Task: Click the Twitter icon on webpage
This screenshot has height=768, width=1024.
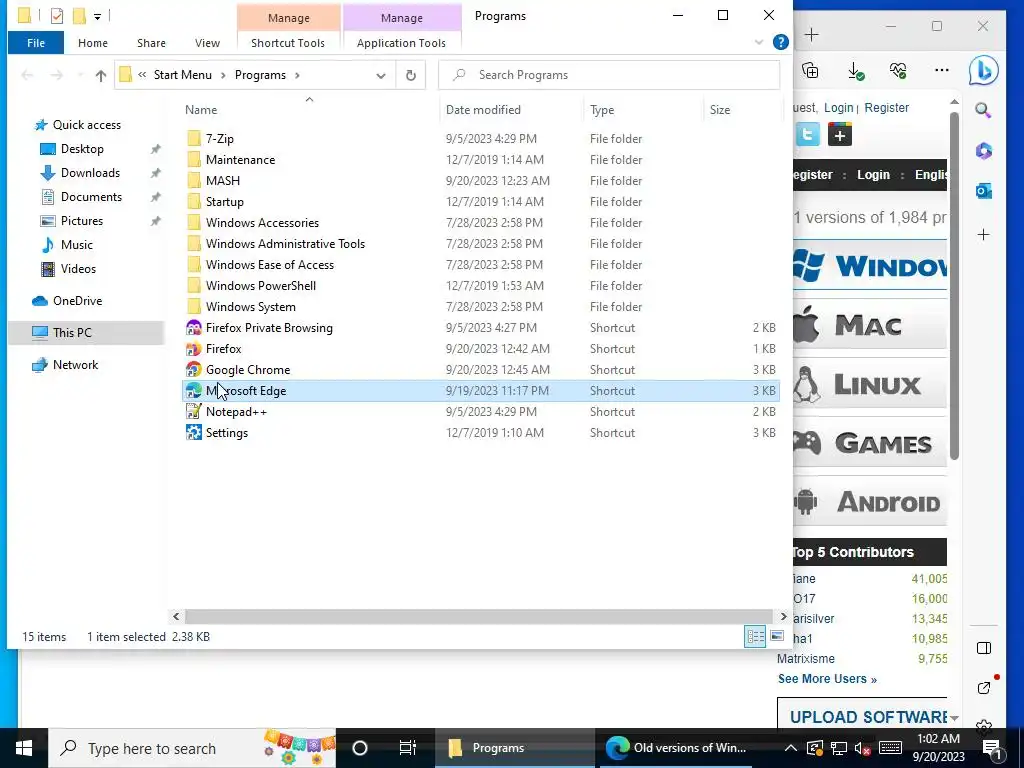Action: click(807, 135)
